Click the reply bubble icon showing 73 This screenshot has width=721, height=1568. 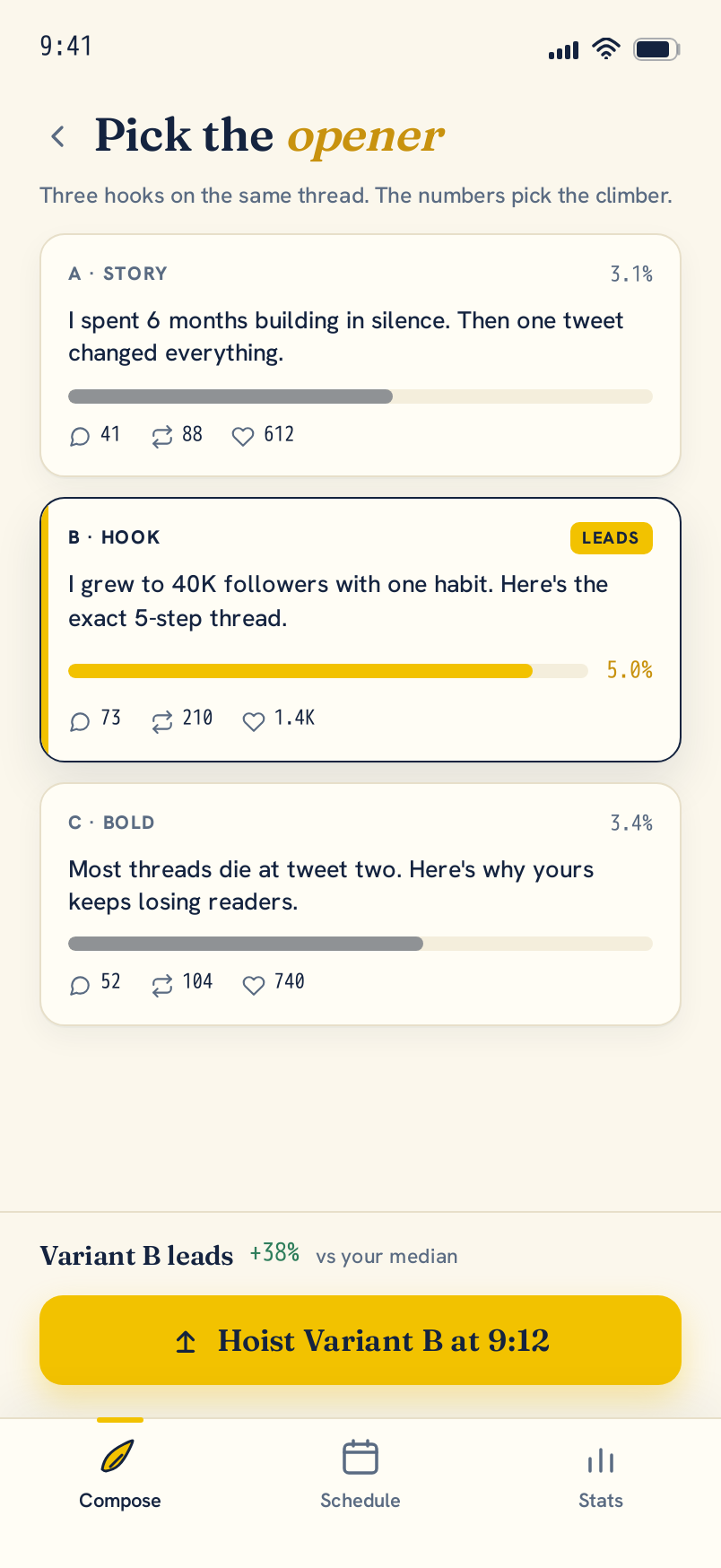click(80, 720)
